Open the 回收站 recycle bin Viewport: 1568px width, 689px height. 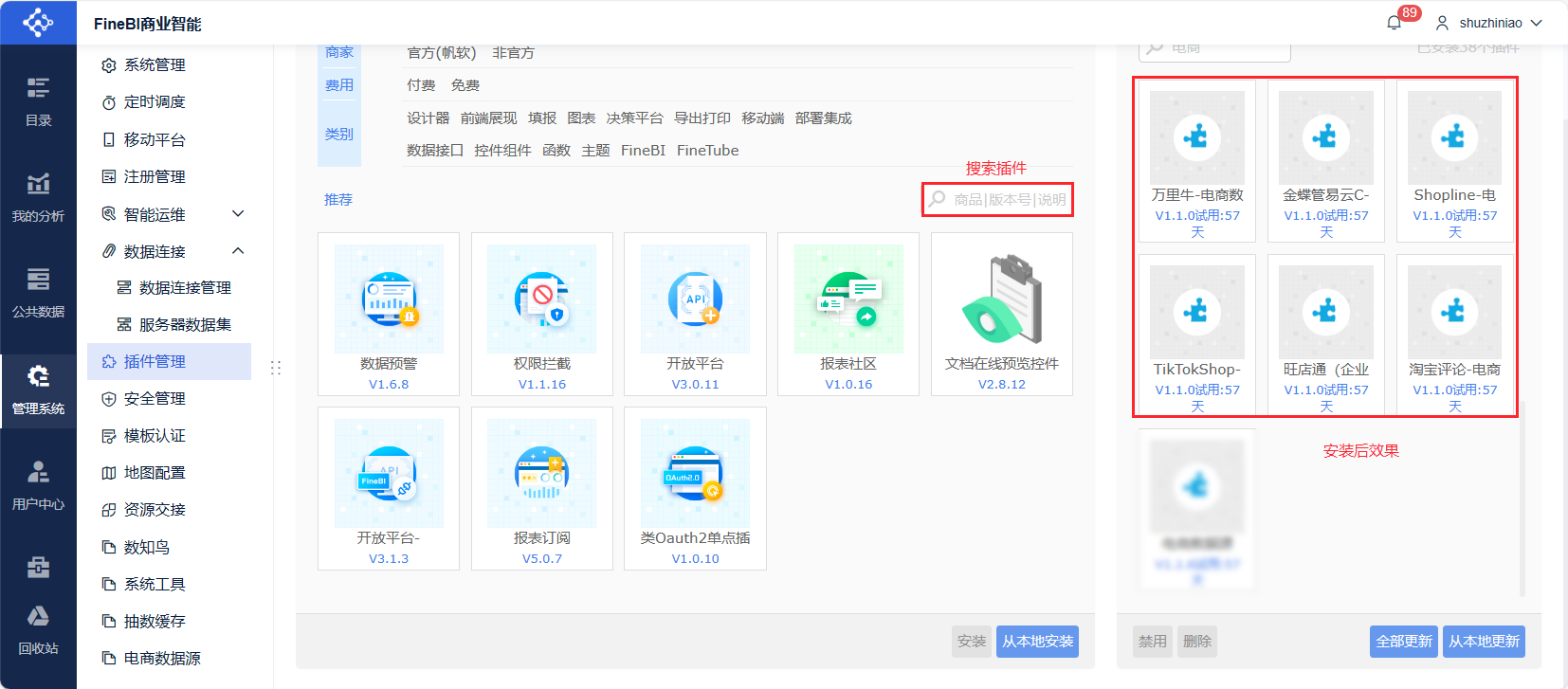tap(38, 630)
